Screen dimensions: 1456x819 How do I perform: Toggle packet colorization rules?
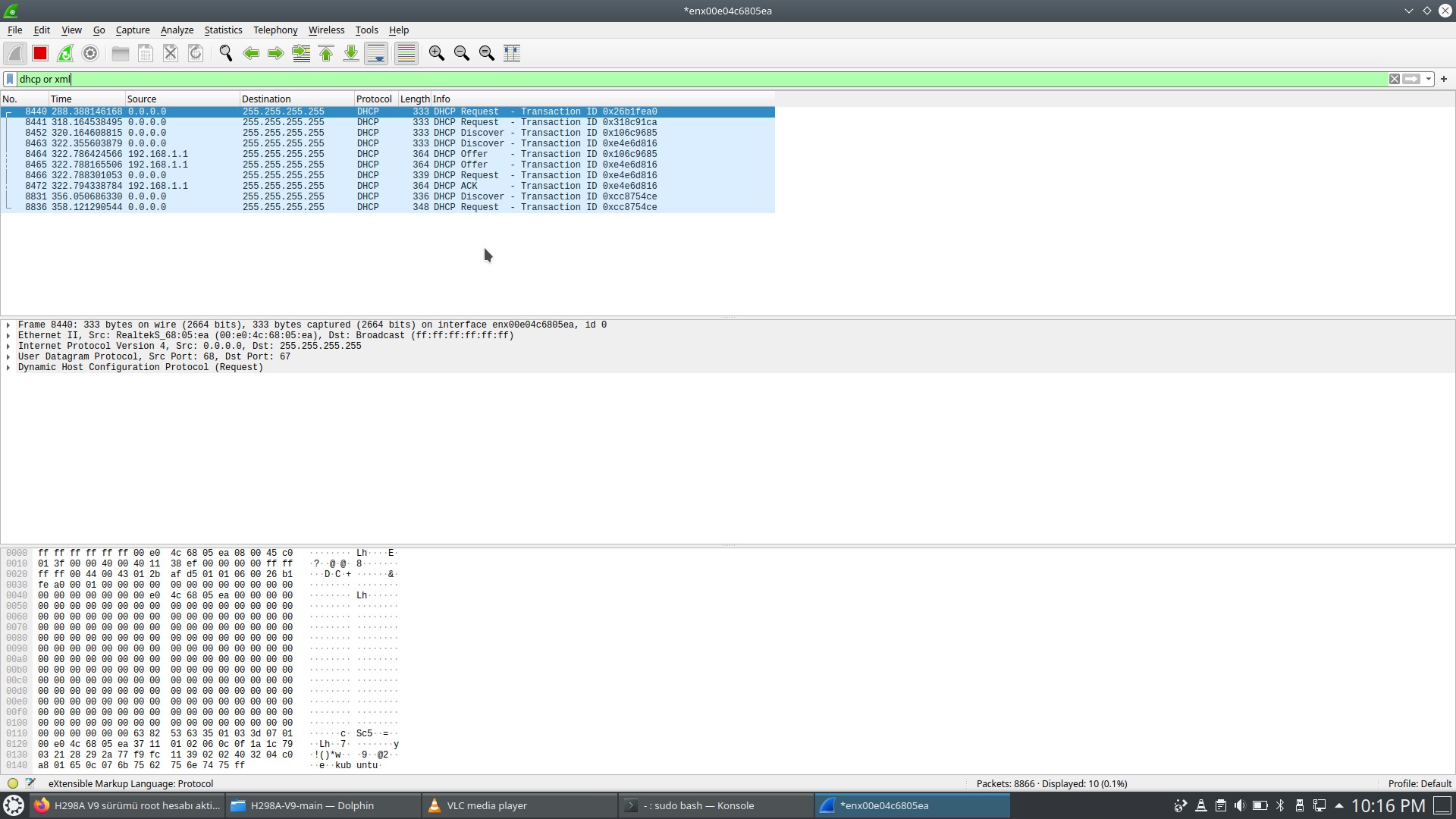coord(406,53)
